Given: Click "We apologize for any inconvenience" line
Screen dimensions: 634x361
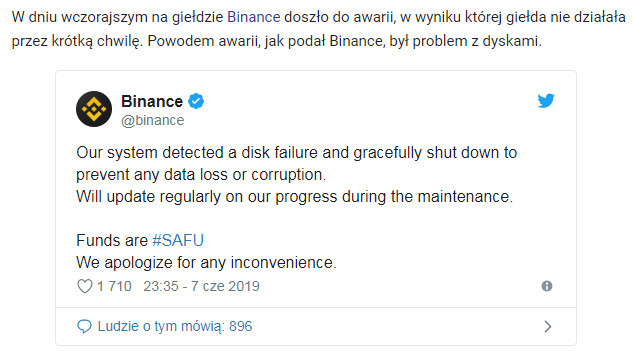Looking at the screenshot, I should coord(206,263).
